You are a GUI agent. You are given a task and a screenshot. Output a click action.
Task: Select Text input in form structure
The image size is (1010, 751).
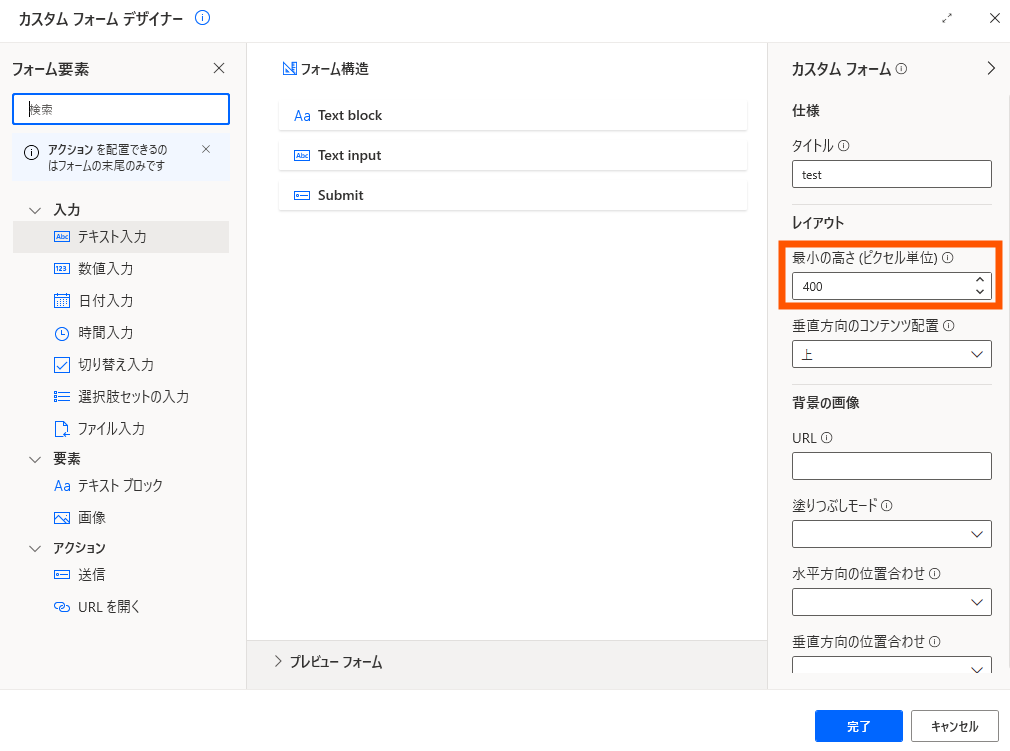pyautogui.click(x=513, y=155)
